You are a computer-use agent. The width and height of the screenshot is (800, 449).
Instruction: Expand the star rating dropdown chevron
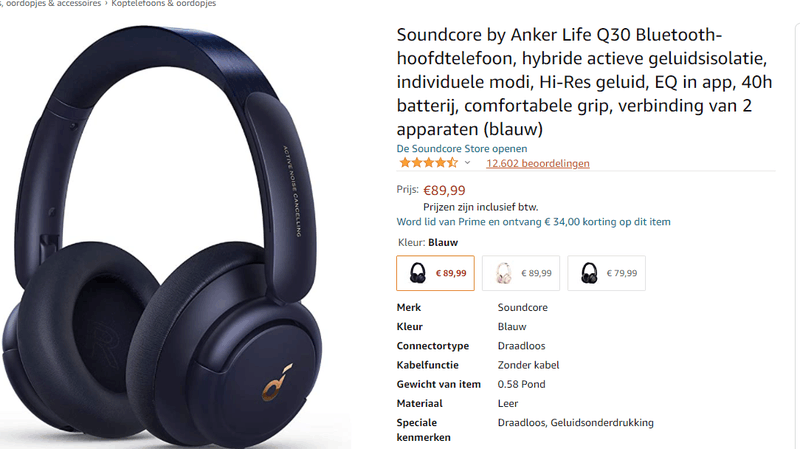point(467,163)
